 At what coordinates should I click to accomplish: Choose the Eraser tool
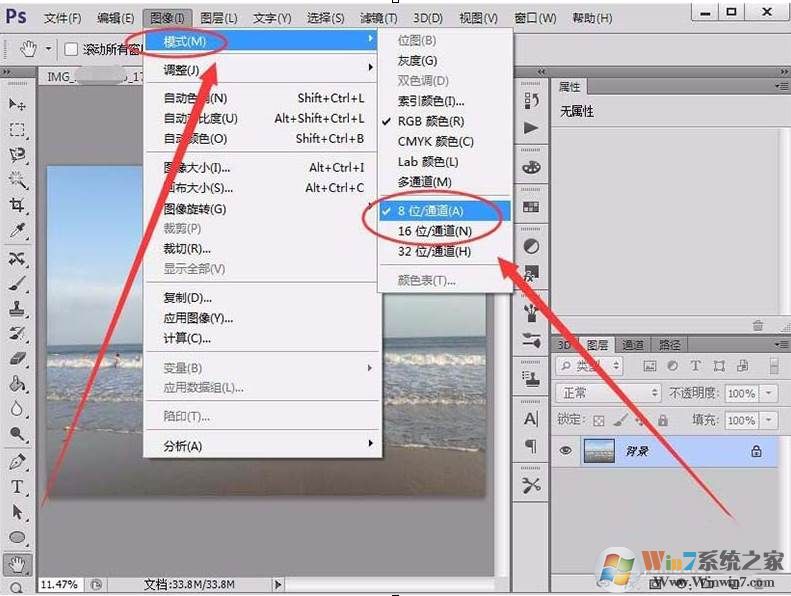pyautogui.click(x=17, y=358)
